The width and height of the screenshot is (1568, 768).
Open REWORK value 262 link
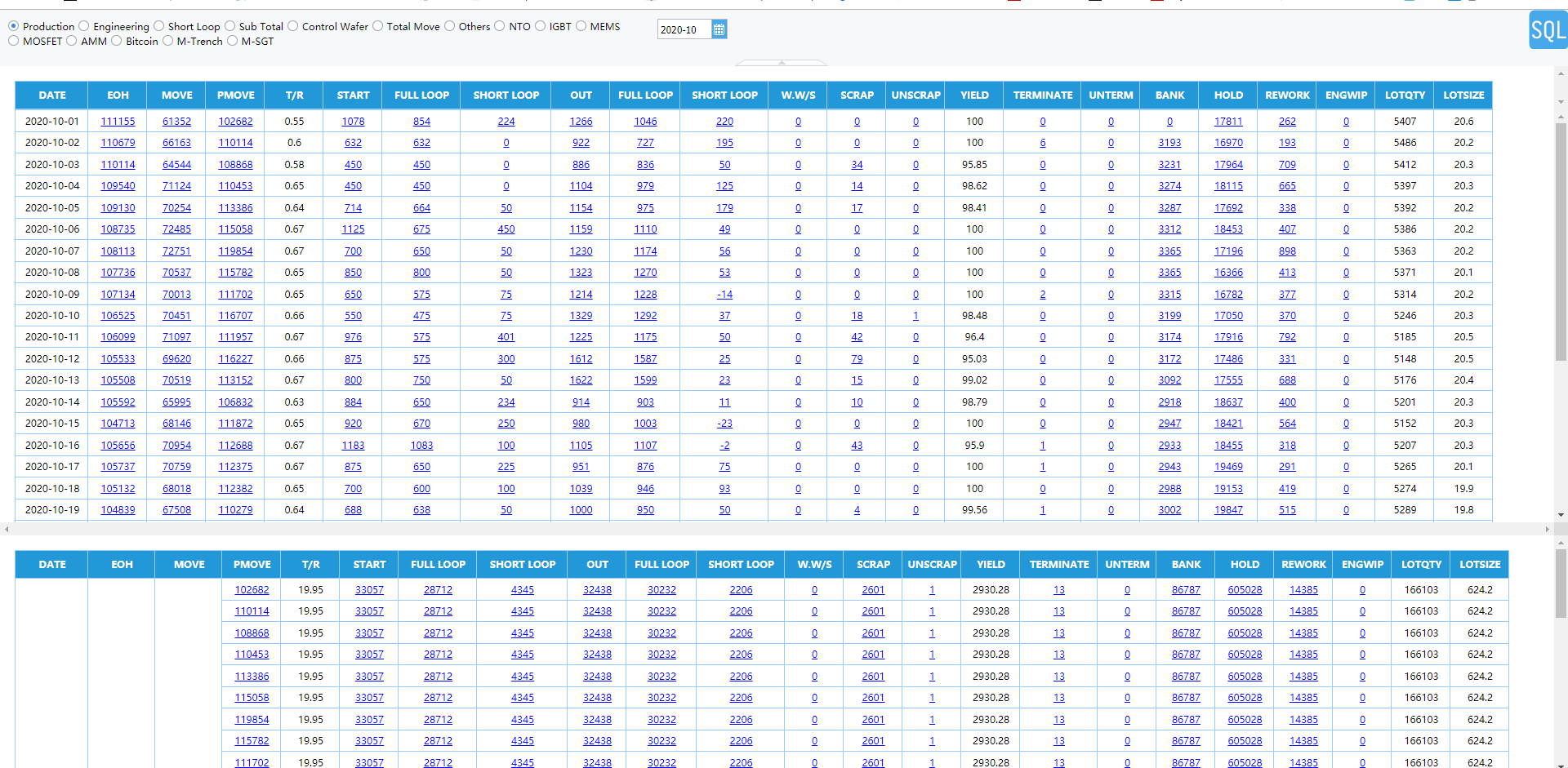[1287, 121]
